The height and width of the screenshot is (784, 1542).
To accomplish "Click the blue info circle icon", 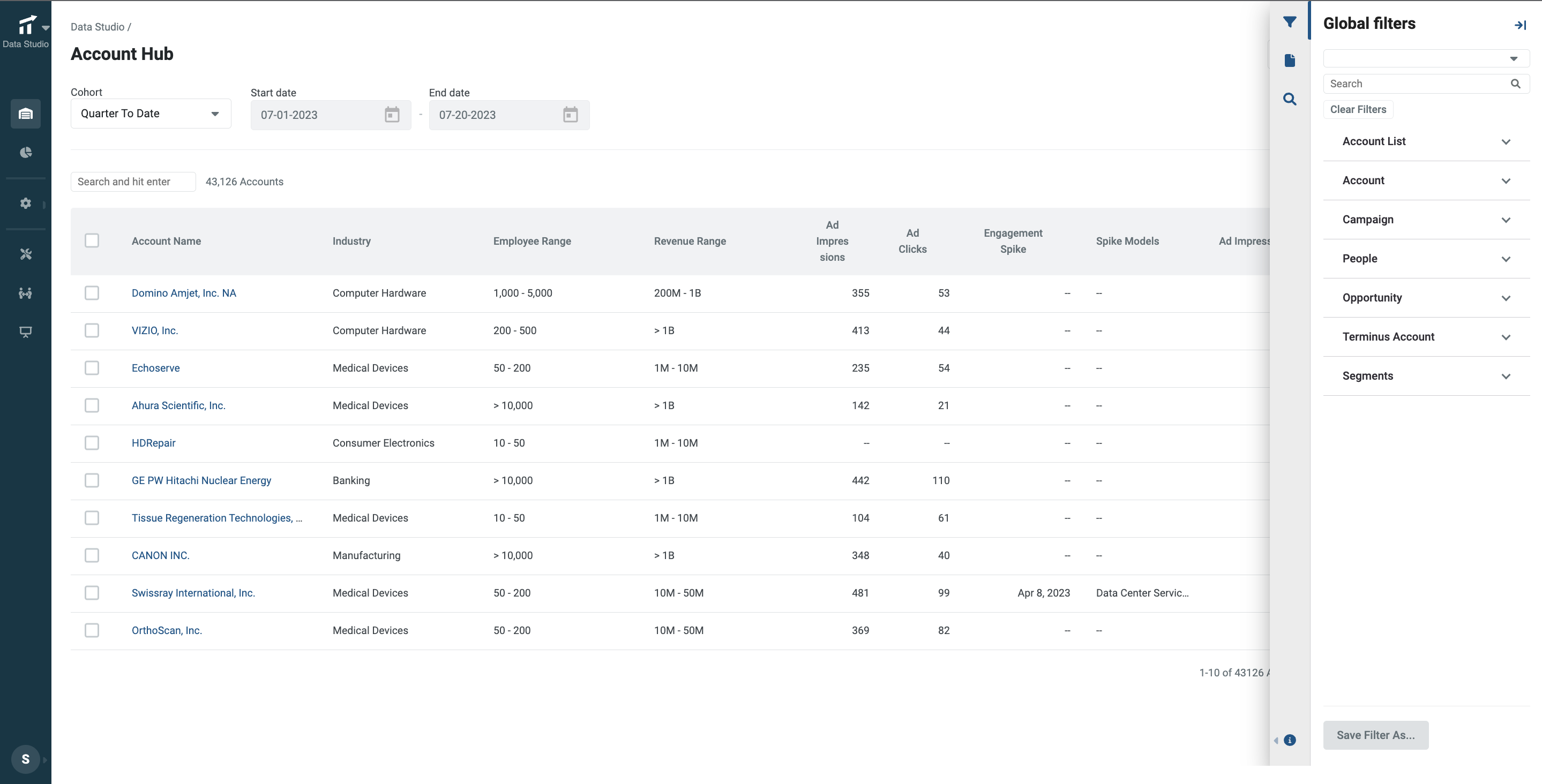I will click(x=1290, y=740).
